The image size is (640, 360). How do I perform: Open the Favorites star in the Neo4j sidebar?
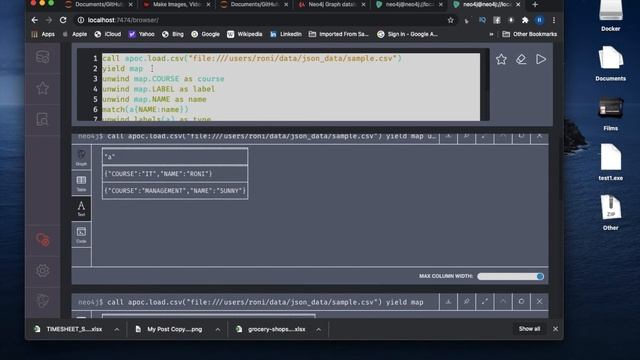click(x=42, y=88)
